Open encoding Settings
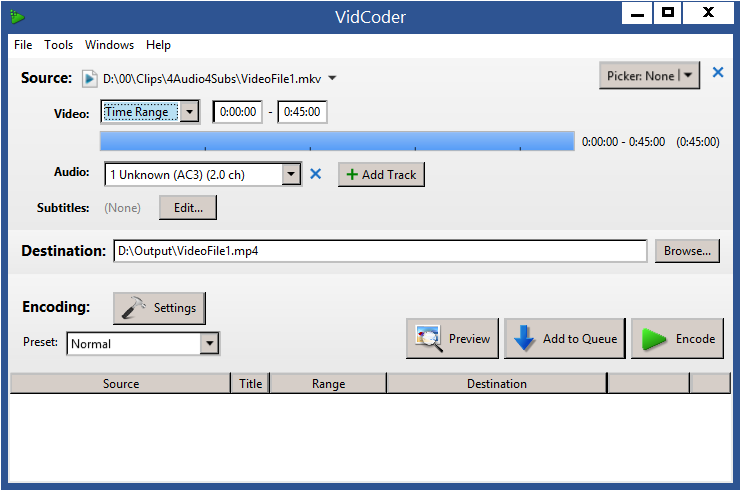The width and height of the screenshot is (741, 491). tap(159, 308)
